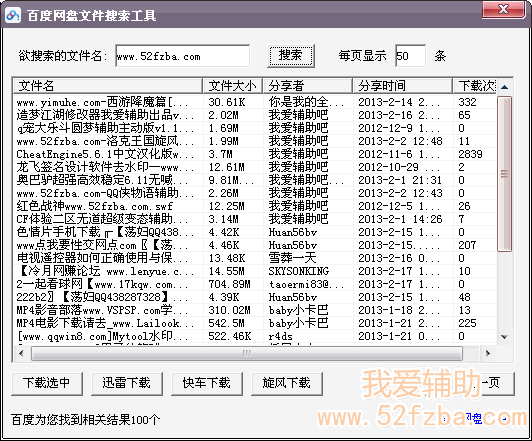Select row www.52fzba.com-QQ侠物语辅助
This screenshot has width=532, height=441.
coord(255,193)
